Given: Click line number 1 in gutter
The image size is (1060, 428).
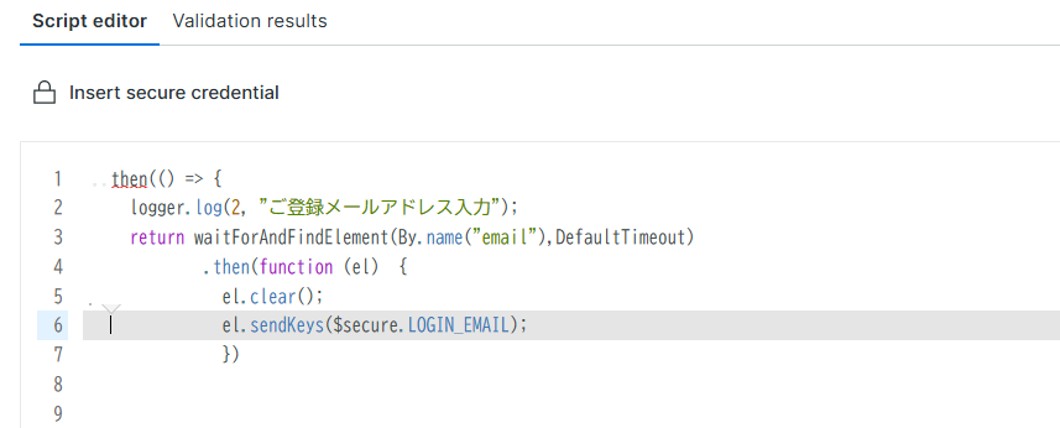Looking at the screenshot, I should [x=58, y=180].
